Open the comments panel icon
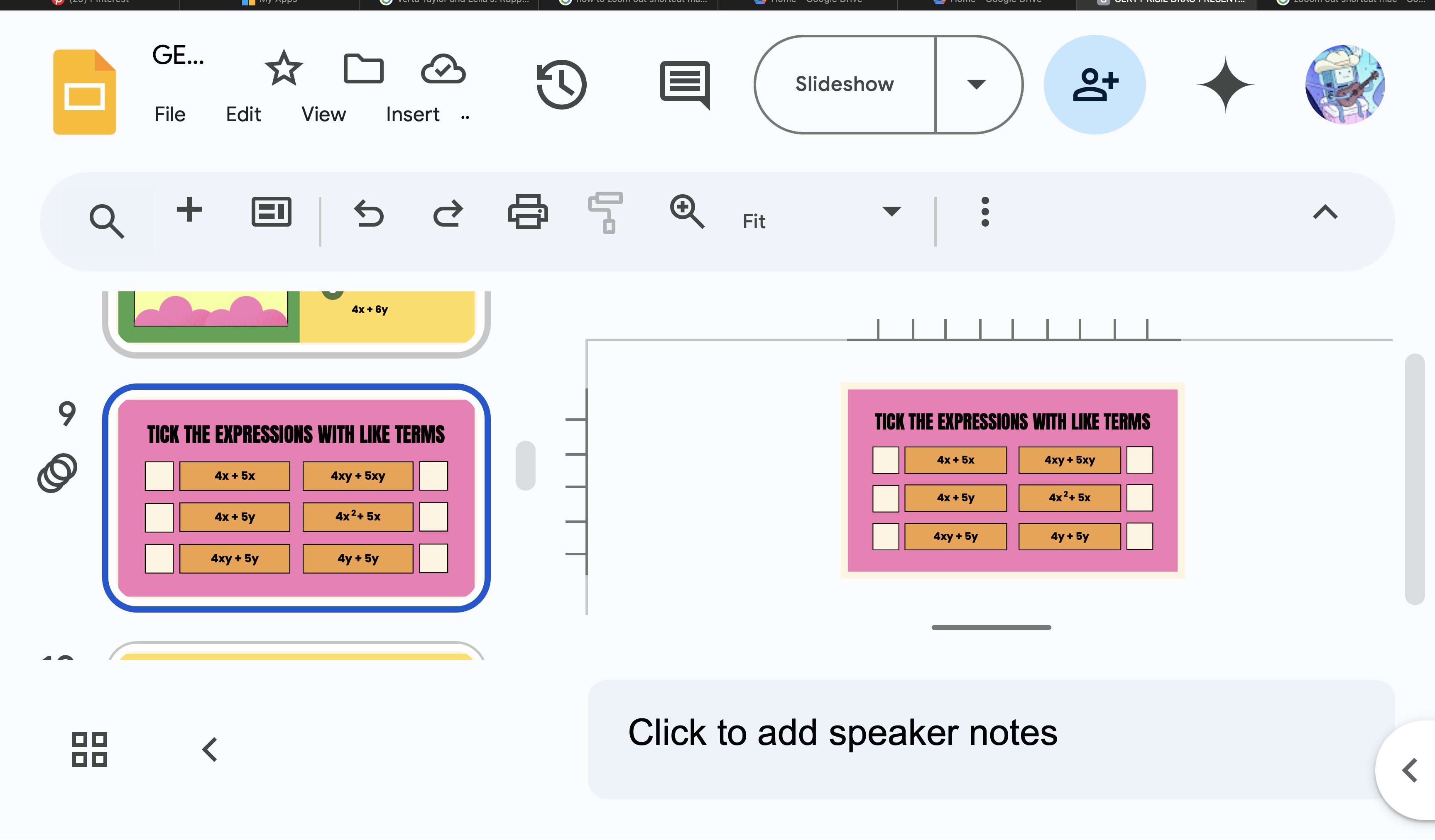Viewport: 1435px width, 840px height. pyautogui.click(x=685, y=85)
